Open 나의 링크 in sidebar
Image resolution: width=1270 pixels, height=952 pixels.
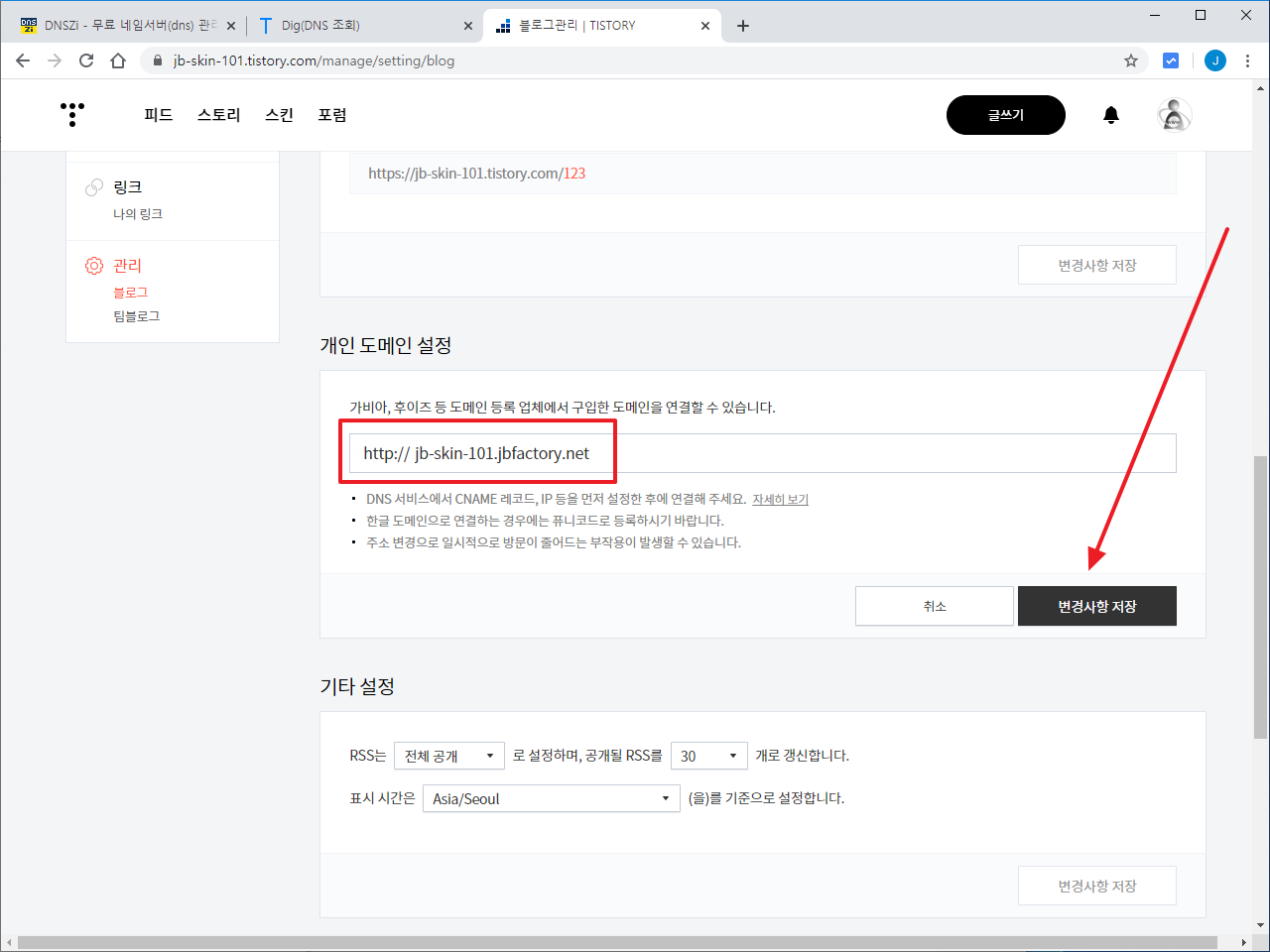click(x=138, y=214)
